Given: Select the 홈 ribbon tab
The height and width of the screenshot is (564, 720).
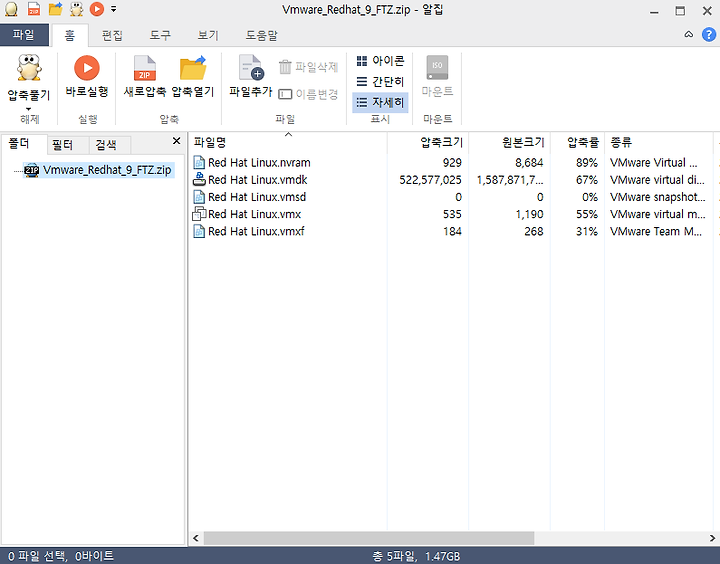Looking at the screenshot, I should point(69,35).
